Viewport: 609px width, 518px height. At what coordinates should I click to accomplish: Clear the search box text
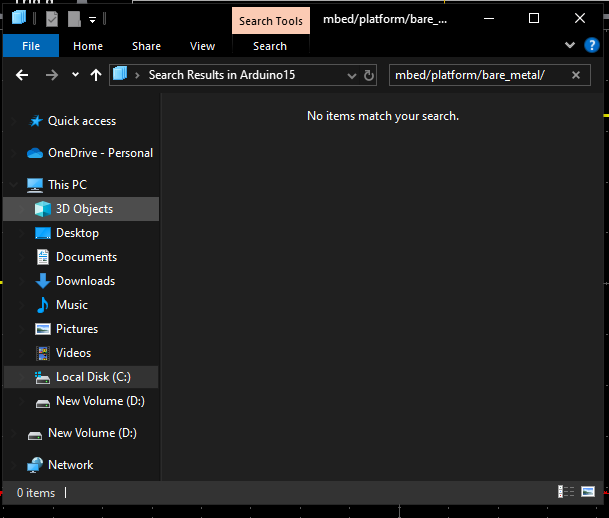click(x=576, y=75)
